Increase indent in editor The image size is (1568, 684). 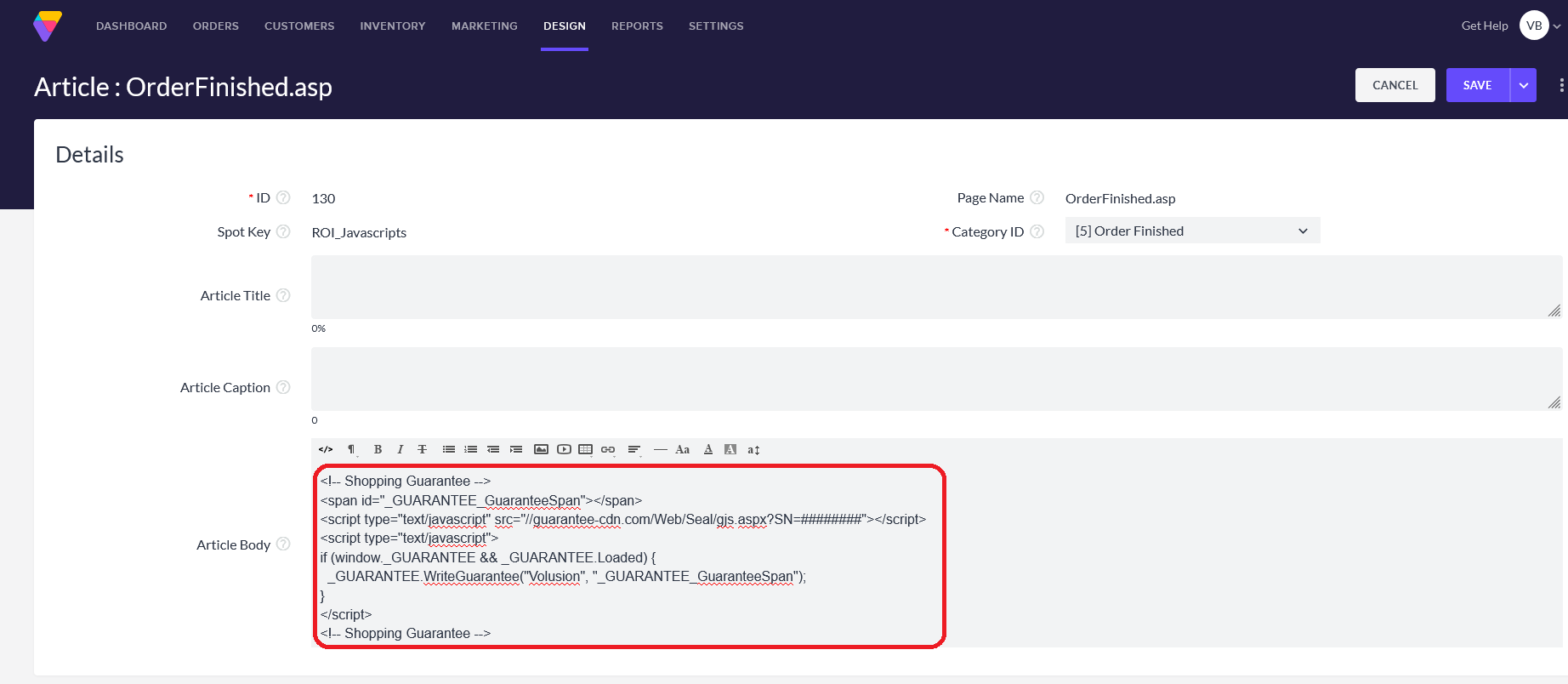pos(516,449)
